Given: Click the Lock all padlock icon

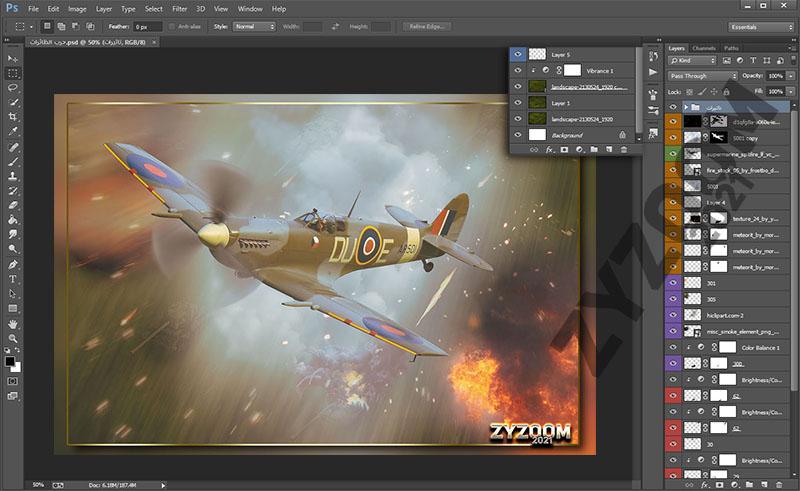Looking at the screenshot, I should tap(726, 92).
